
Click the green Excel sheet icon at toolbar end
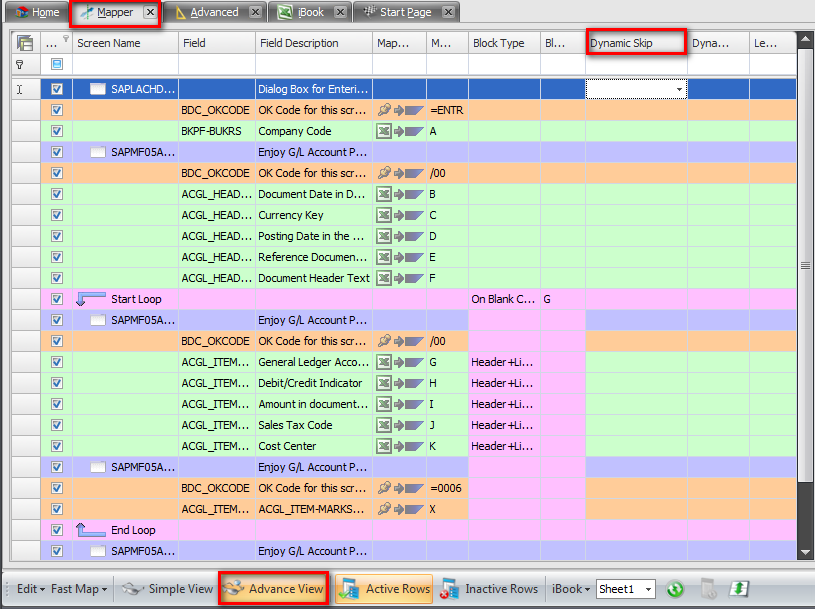(x=739, y=589)
